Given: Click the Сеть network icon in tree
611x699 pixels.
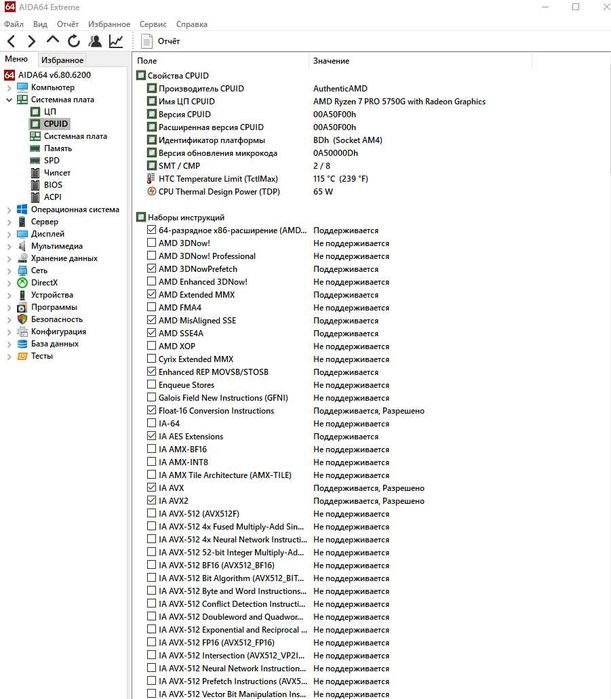Looking at the screenshot, I should tap(22, 270).
